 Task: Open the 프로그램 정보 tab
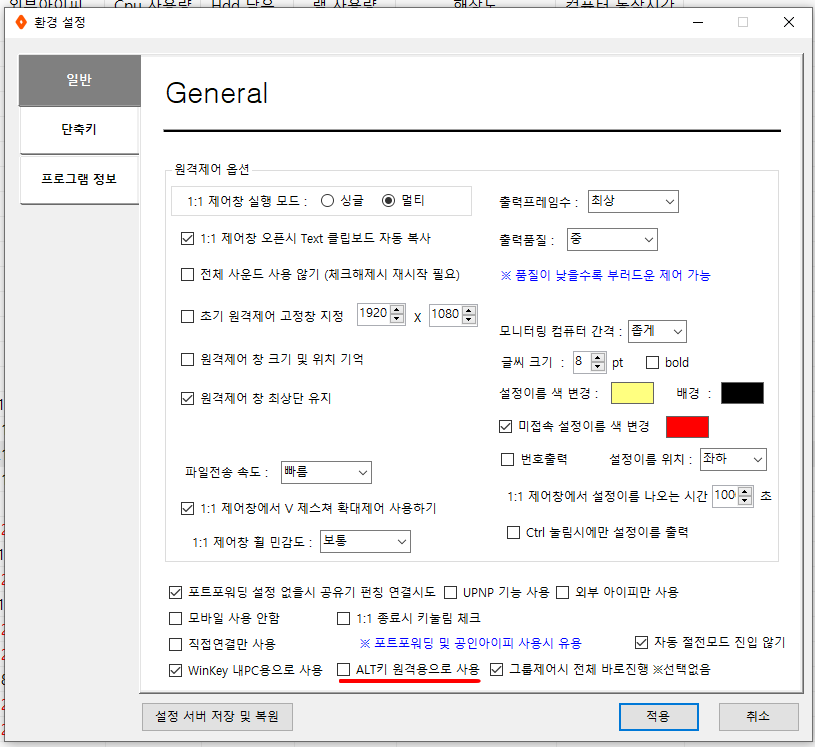click(79, 179)
